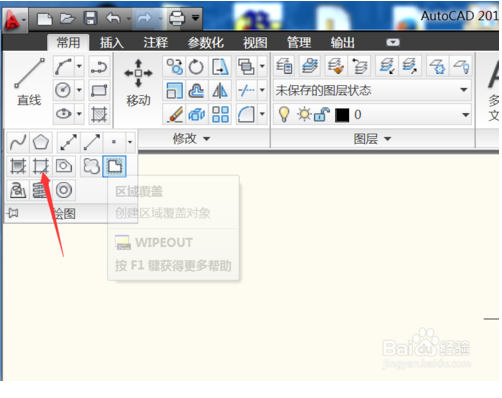
Task: Expand the arc tool options arrow
Action: [x=79, y=66]
